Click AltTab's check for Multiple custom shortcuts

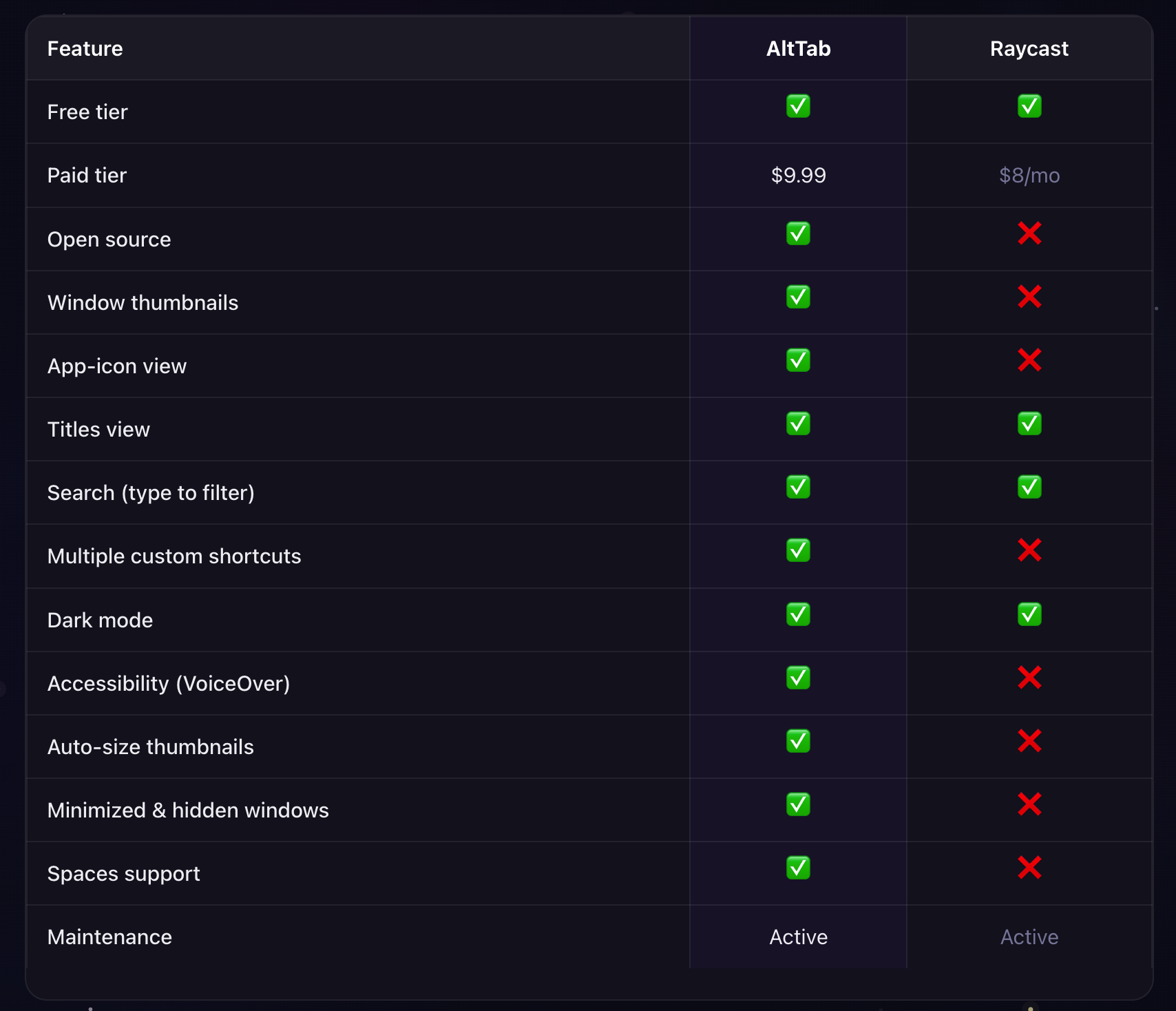tap(798, 550)
